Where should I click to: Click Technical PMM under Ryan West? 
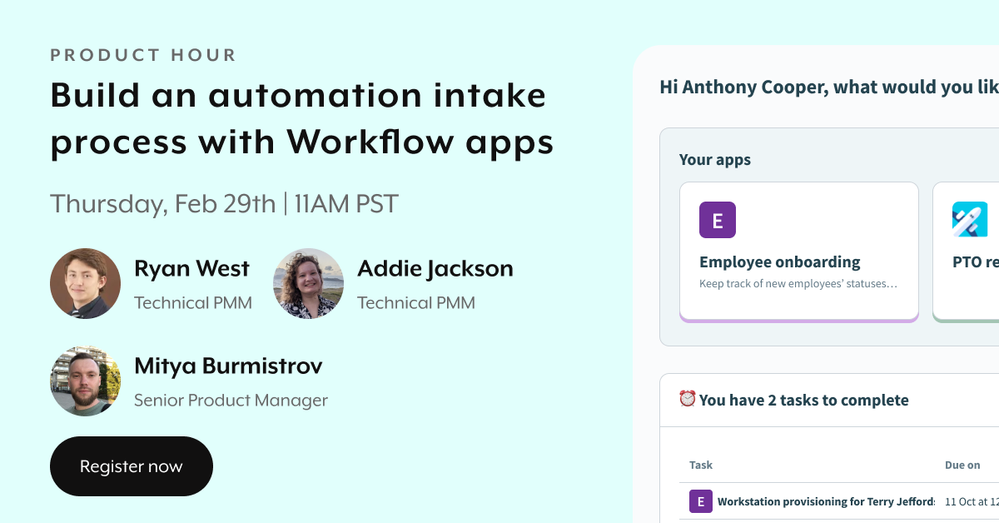pyautogui.click(x=193, y=303)
